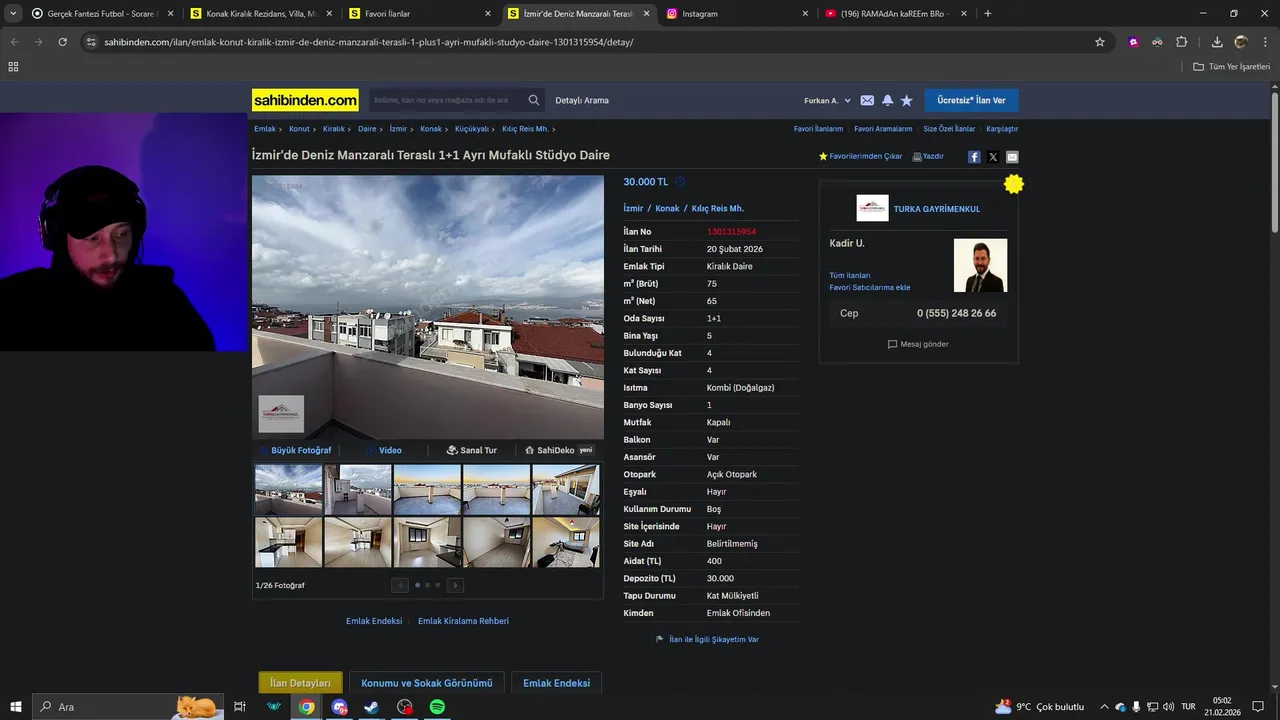Screen dimensions: 1280x720
Task: Open Chrome apps grid icon in bookmarks bar
Action: click(x=13, y=66)
